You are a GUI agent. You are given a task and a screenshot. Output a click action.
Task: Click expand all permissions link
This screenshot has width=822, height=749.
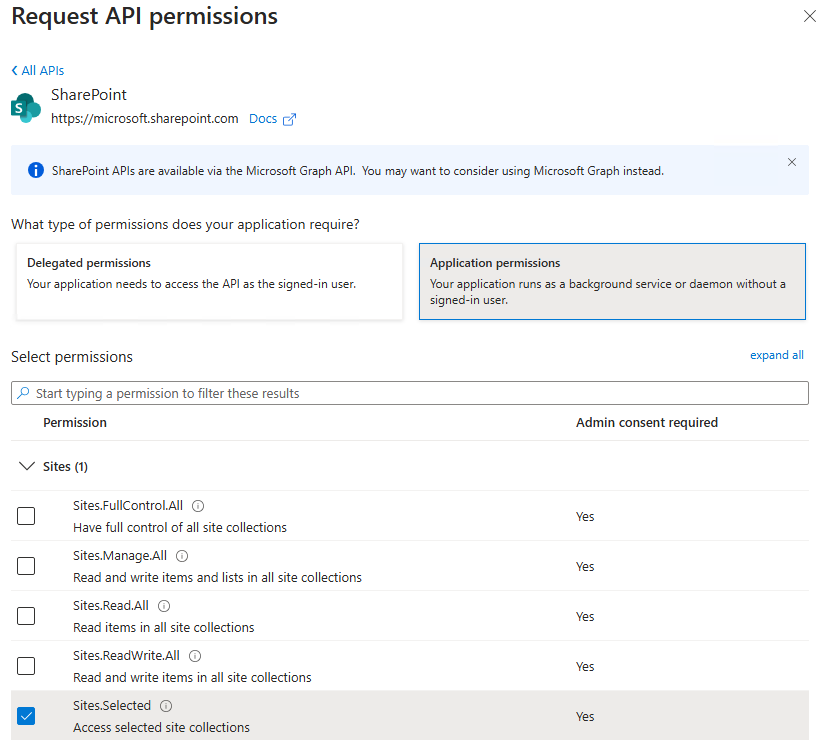776,355
